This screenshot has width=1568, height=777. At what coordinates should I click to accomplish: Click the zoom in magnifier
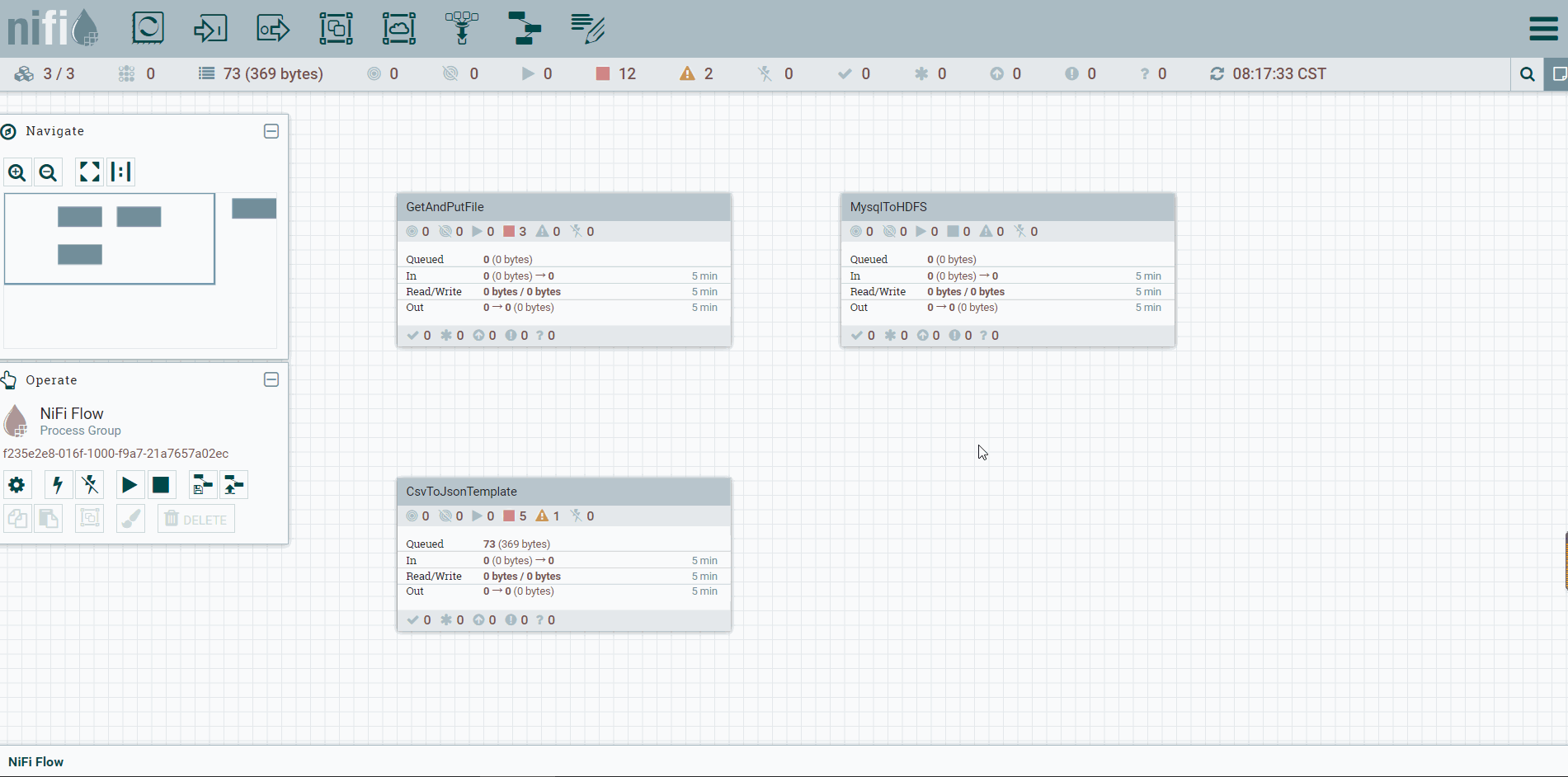[17, 172]
